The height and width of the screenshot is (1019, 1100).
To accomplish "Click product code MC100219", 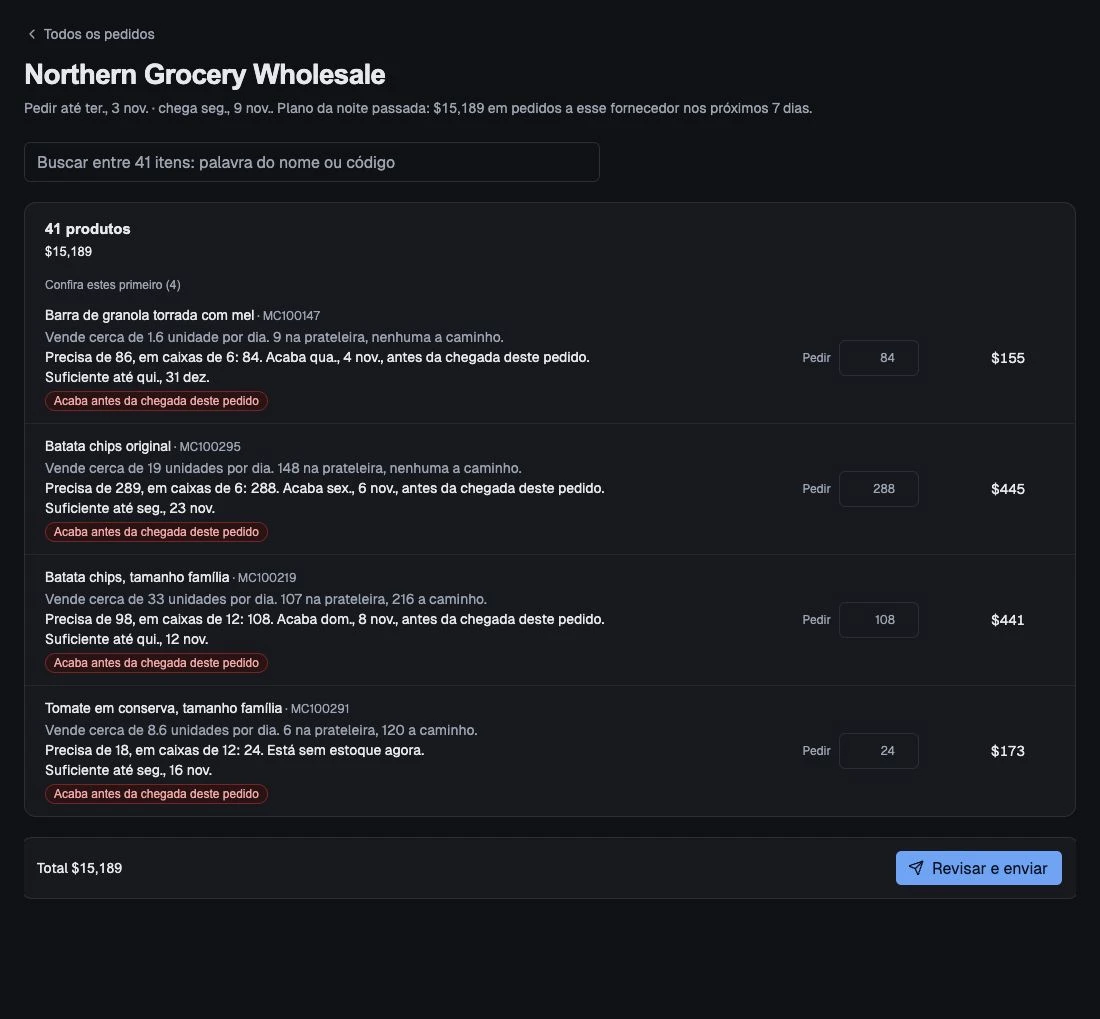I will [x=267, y=578].
